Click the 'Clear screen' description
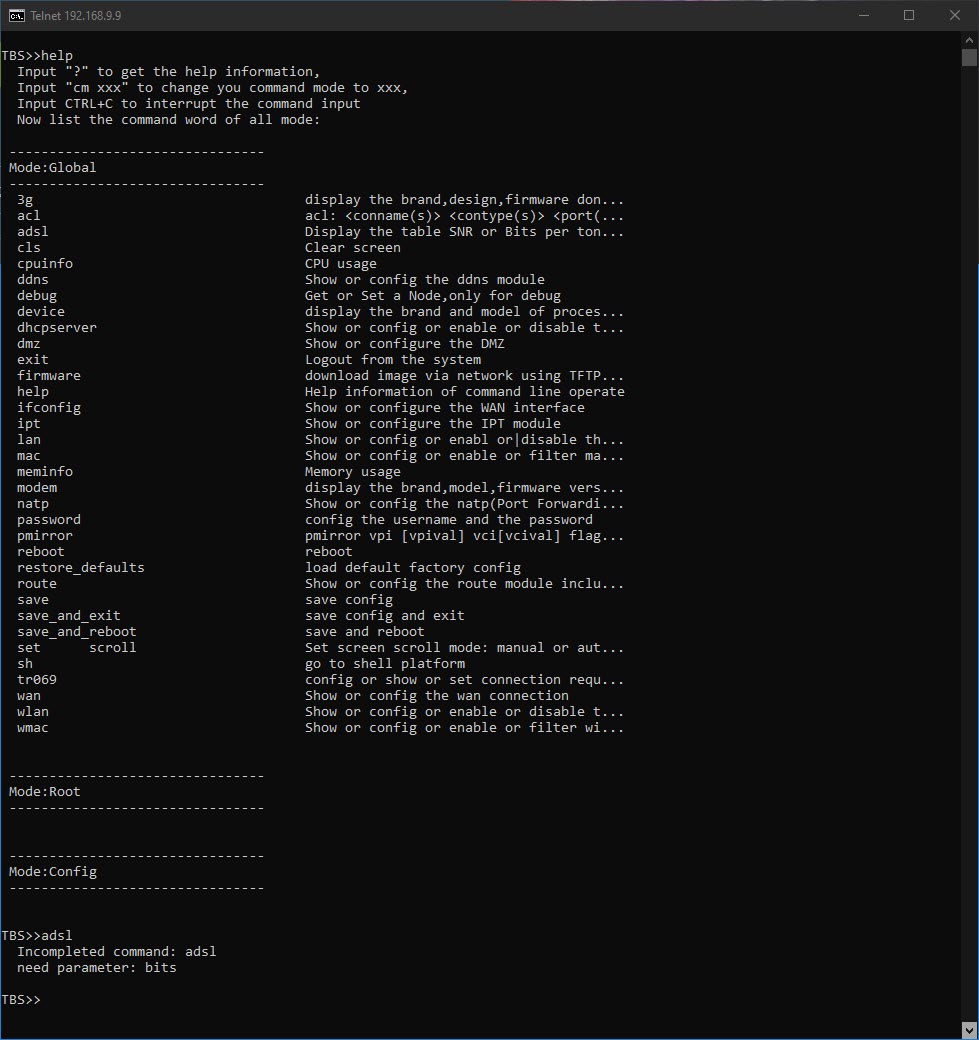The height and width of the screenshot is (1040, 979). [353, 247]
